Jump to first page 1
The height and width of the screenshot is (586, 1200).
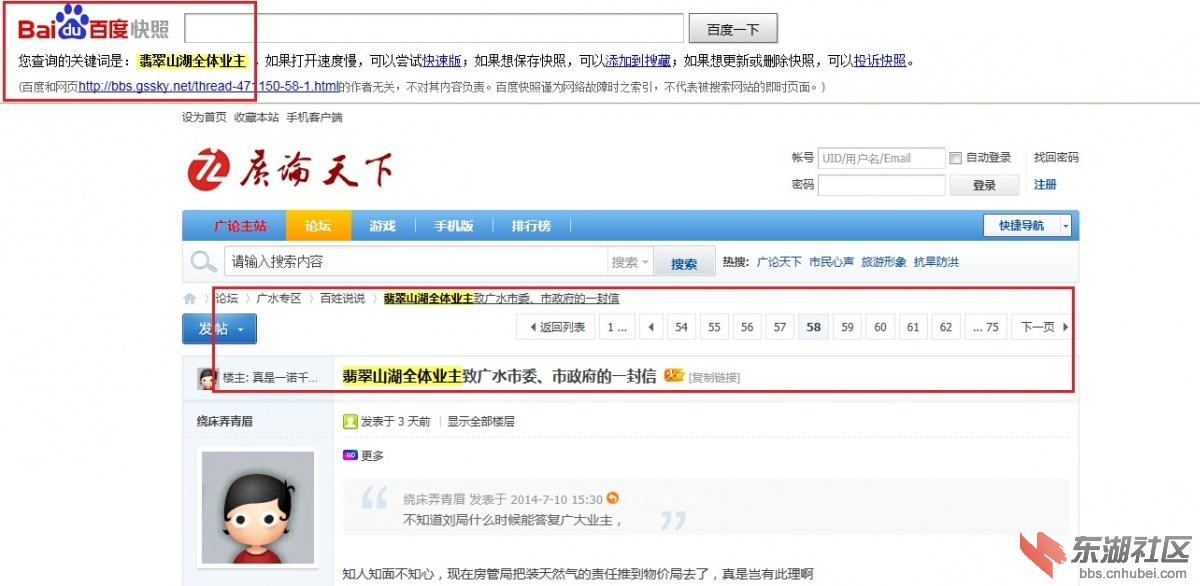pos(617,327)
